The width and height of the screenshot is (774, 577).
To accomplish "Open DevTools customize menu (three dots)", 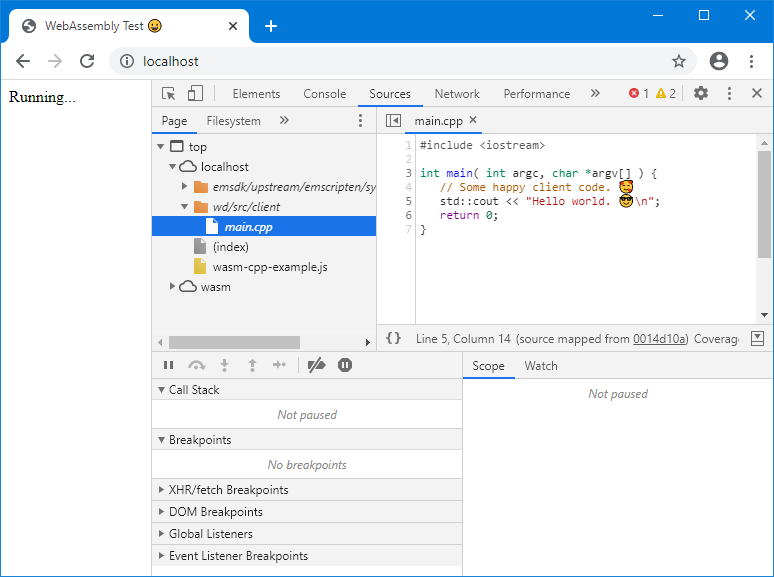I will [x=729, y=93].
